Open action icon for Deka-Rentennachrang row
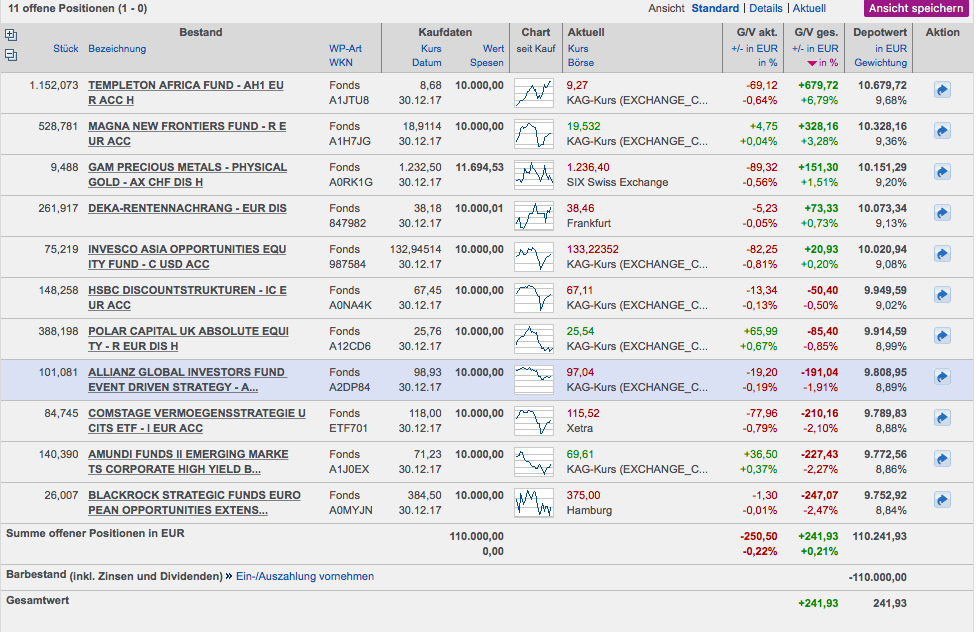980x632 pixels. point(942,213)
